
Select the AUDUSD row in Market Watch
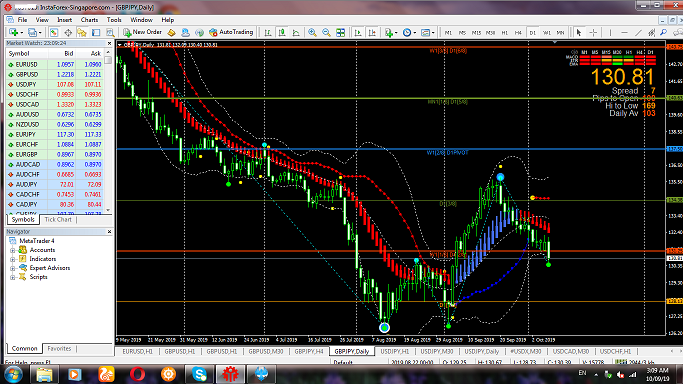(x=55, y=115)
